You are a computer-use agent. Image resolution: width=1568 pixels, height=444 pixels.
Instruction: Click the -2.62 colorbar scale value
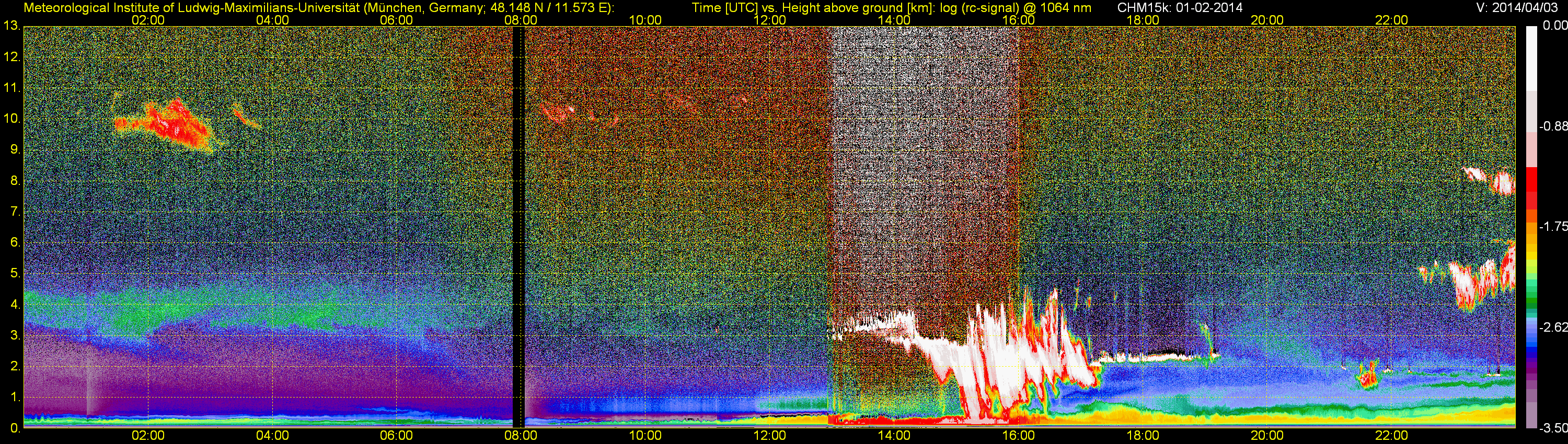tap(1553, 327)
